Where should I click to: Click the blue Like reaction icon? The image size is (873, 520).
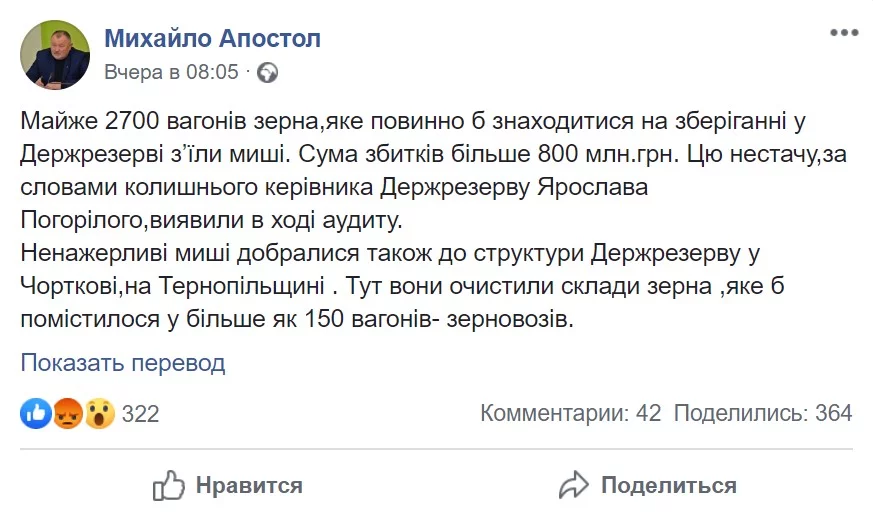(x=35, y=413)
